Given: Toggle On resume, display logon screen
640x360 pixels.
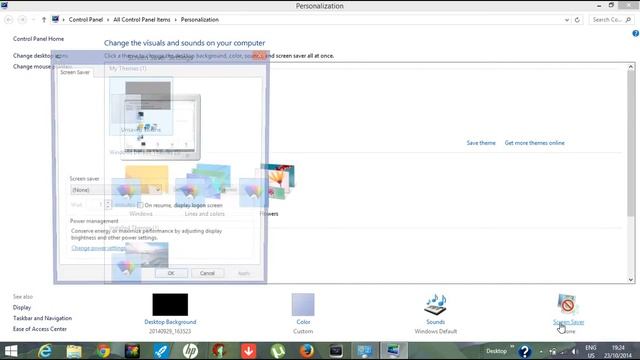Looking at the screenshot, I should [x=140, y=205].
